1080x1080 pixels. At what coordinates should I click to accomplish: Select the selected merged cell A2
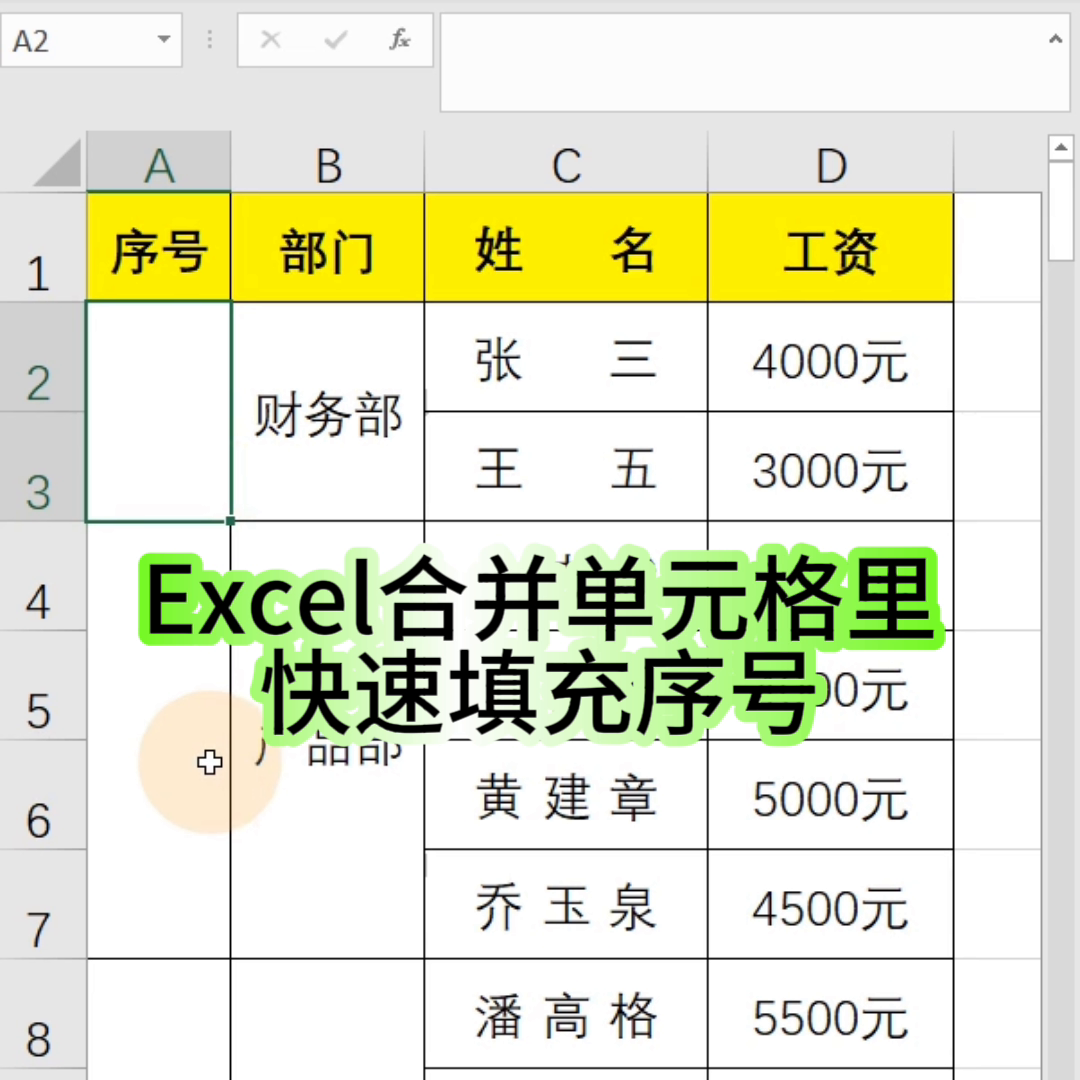pyautogui.click(x=158, y=412)
